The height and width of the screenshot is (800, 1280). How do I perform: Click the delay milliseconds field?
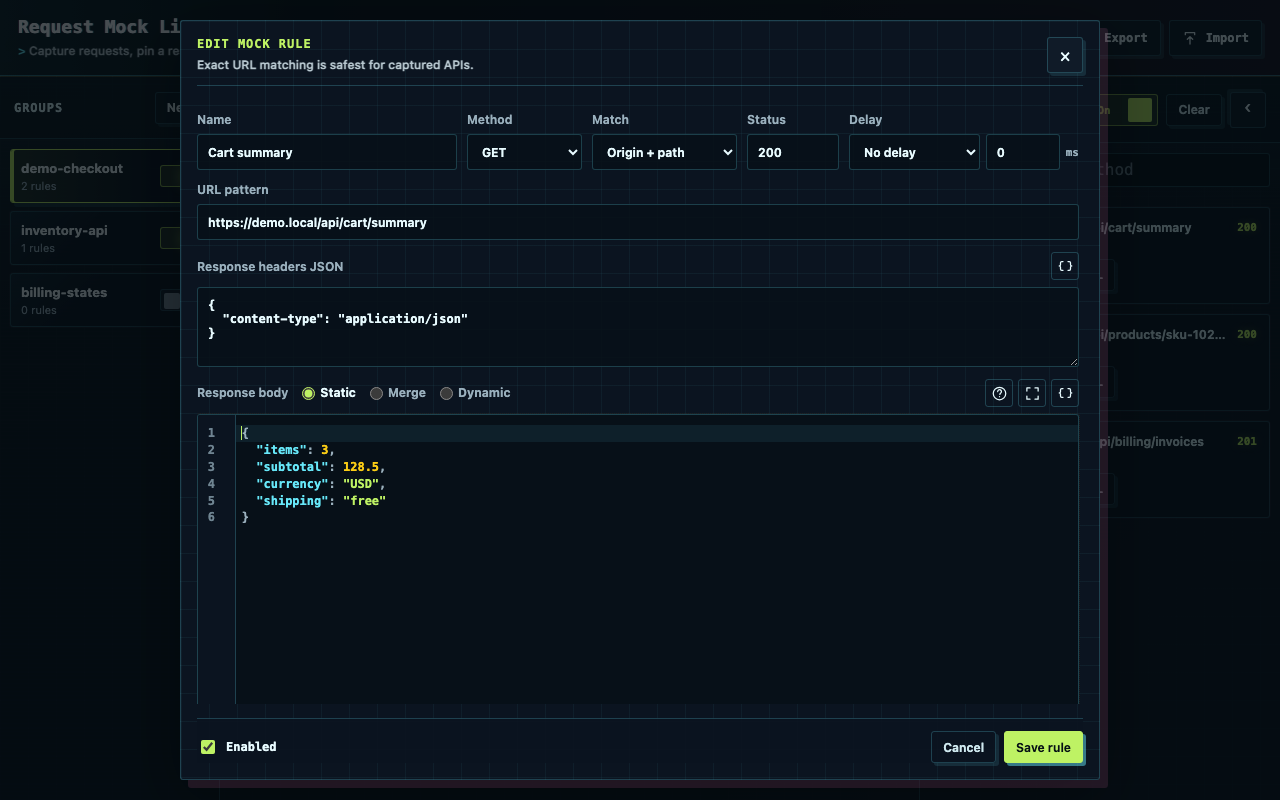1022,152
